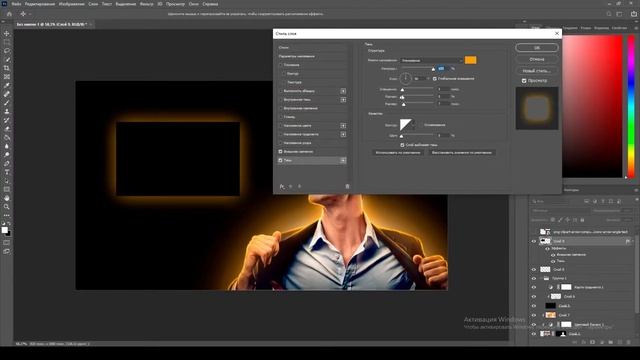Click plus icon beside Внутренняя тень
Viewport: 640px width, 360px height.
coord(343,100)
